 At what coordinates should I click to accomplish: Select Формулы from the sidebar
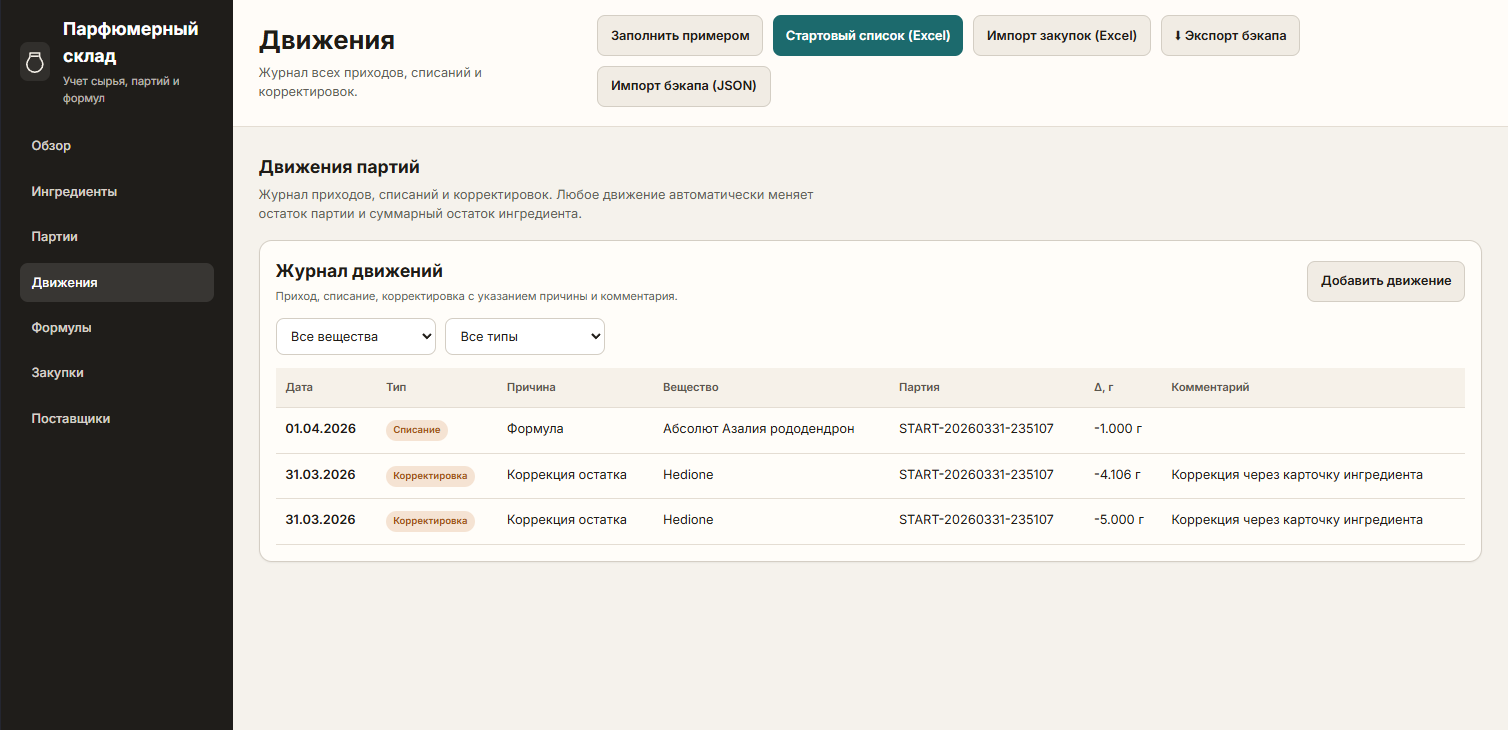(61, 328)
